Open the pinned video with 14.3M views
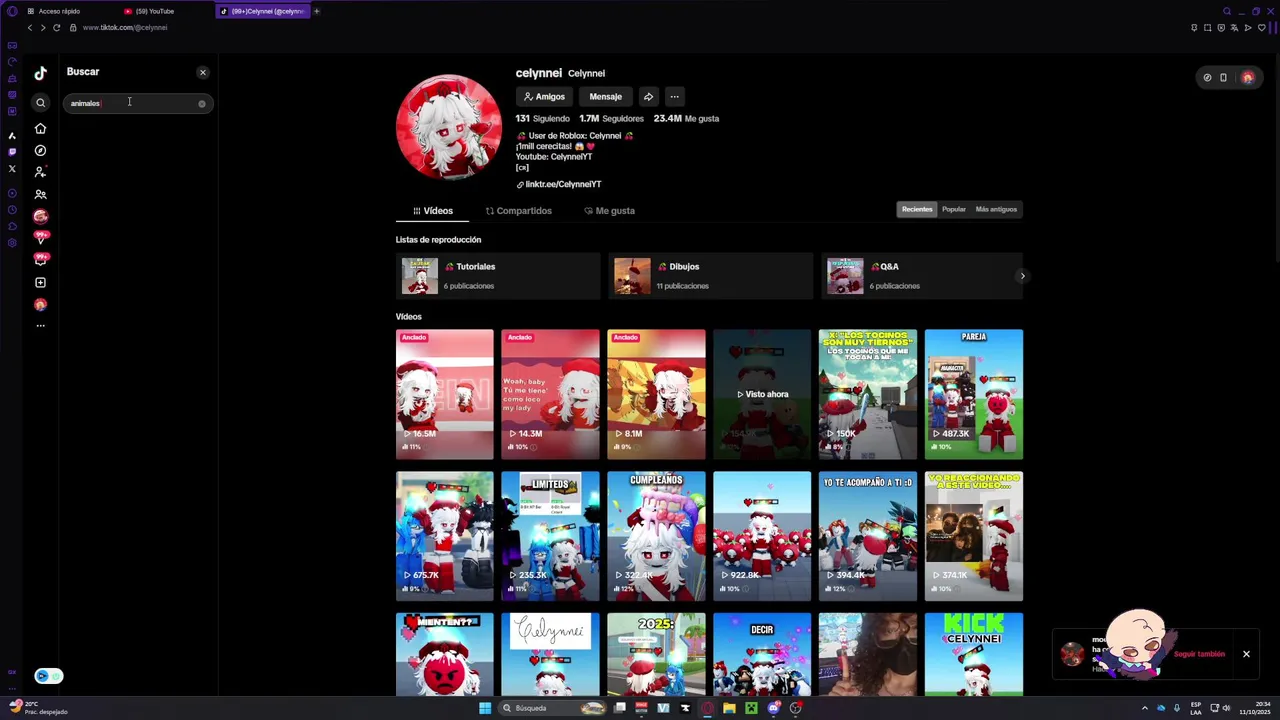 (x=550, y=394)
